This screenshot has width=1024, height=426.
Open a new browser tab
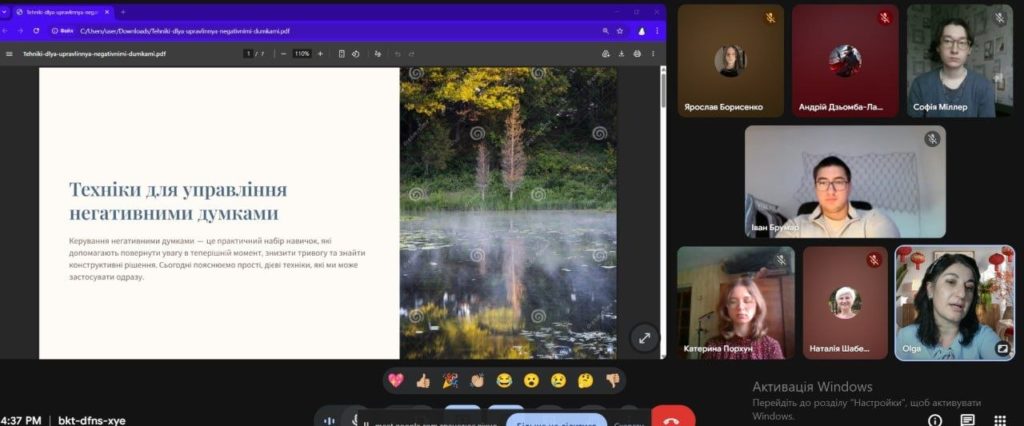123,12
